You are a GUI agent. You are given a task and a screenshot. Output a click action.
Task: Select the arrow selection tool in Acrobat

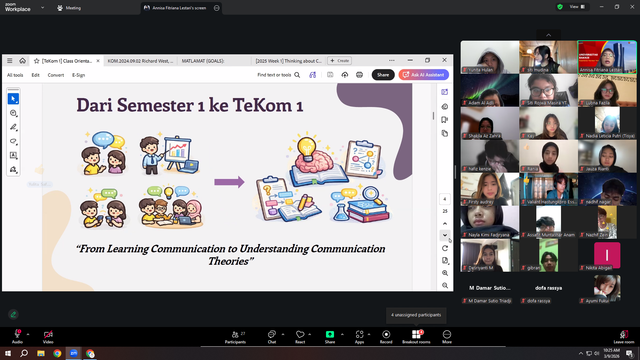[13, 99]
